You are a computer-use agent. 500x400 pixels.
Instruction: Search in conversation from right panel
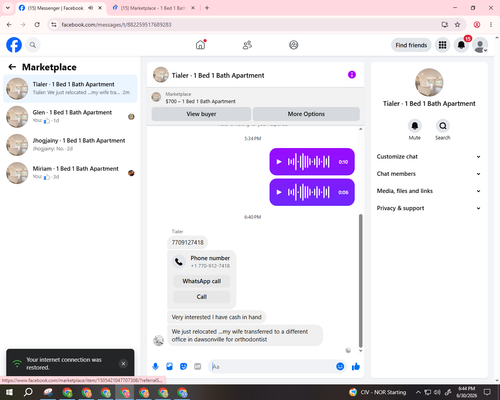(x=443, y=126)
